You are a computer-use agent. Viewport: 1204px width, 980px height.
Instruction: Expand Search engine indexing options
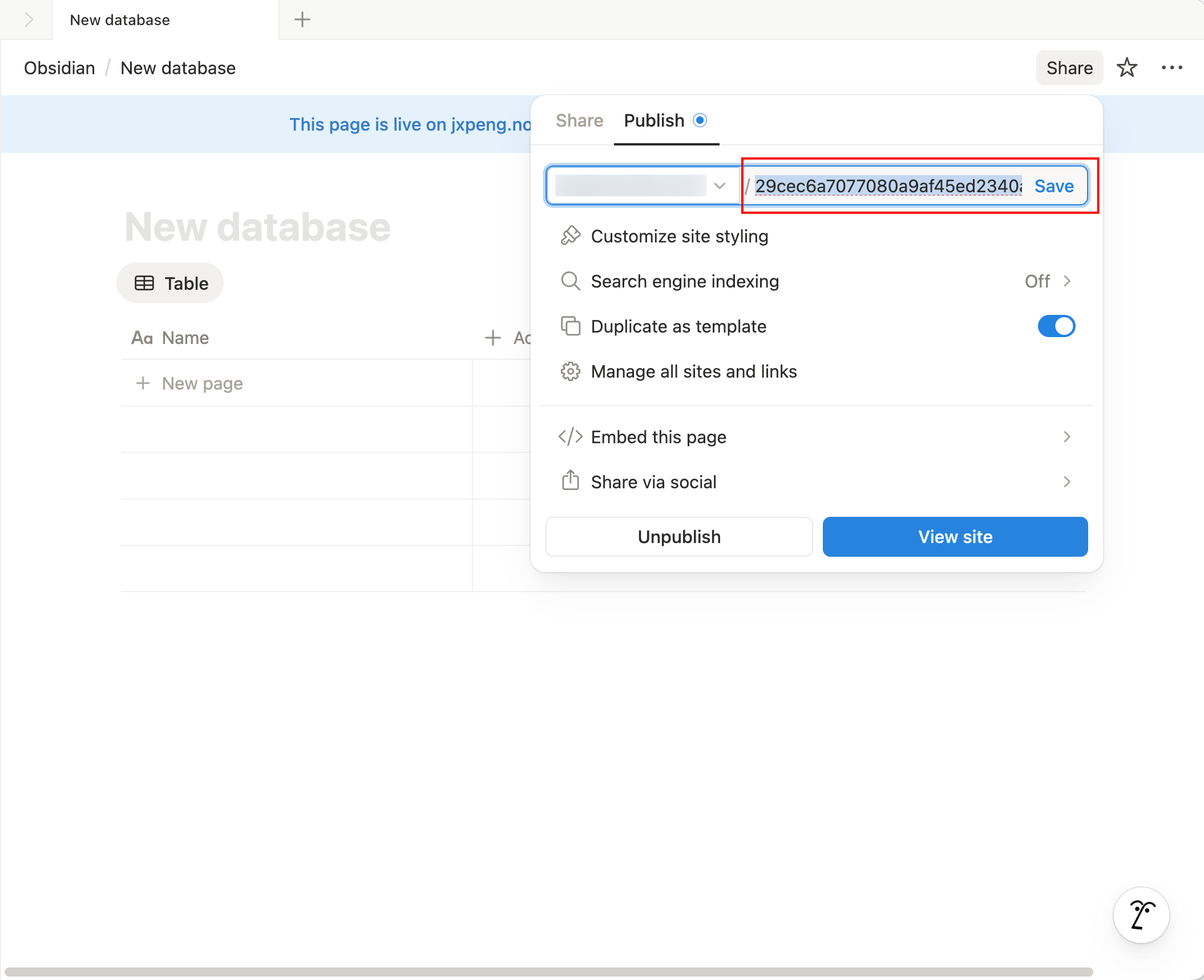[1068, 281]
